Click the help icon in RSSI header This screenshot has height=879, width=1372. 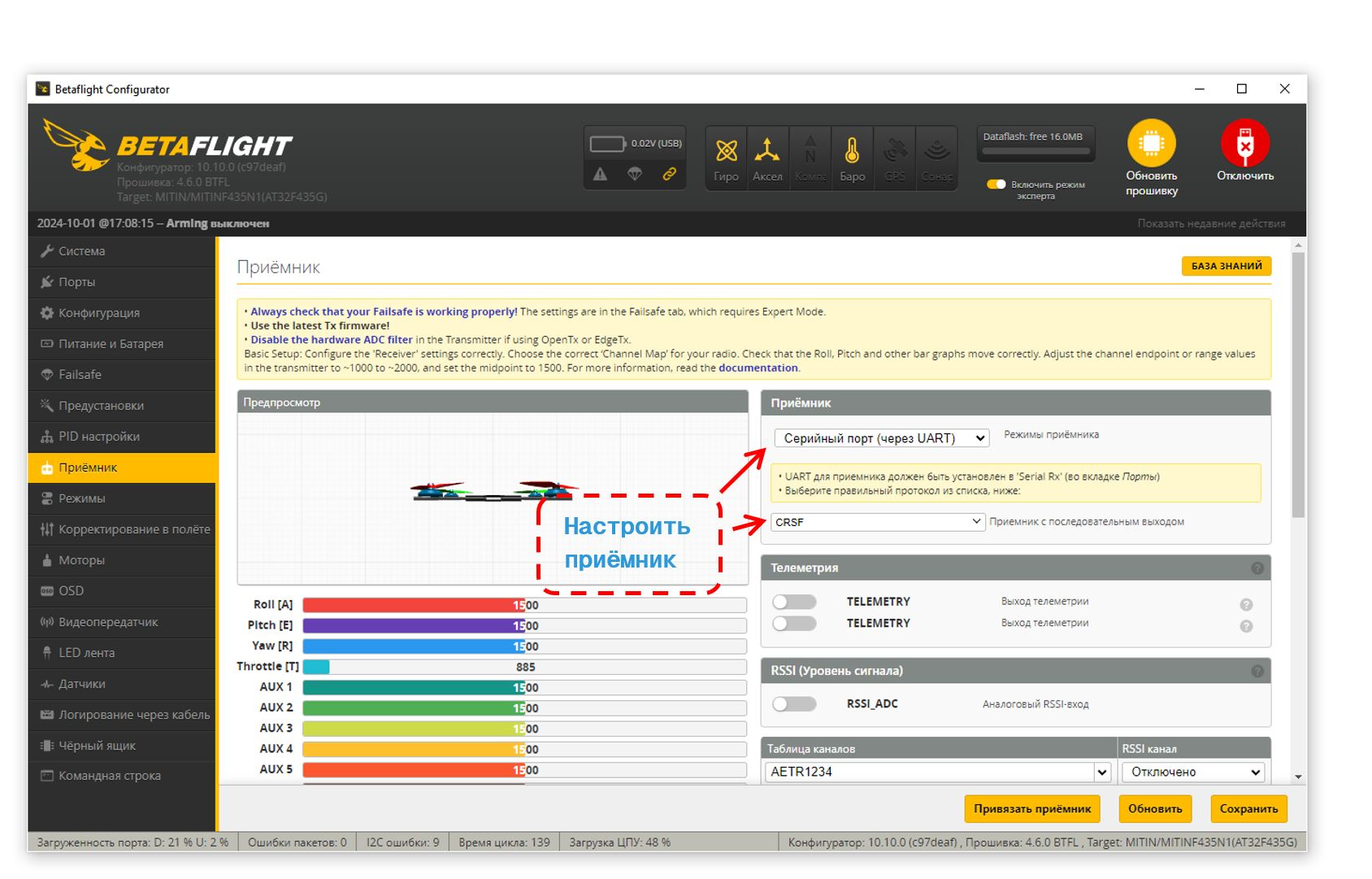click(x=1257, y=671)
